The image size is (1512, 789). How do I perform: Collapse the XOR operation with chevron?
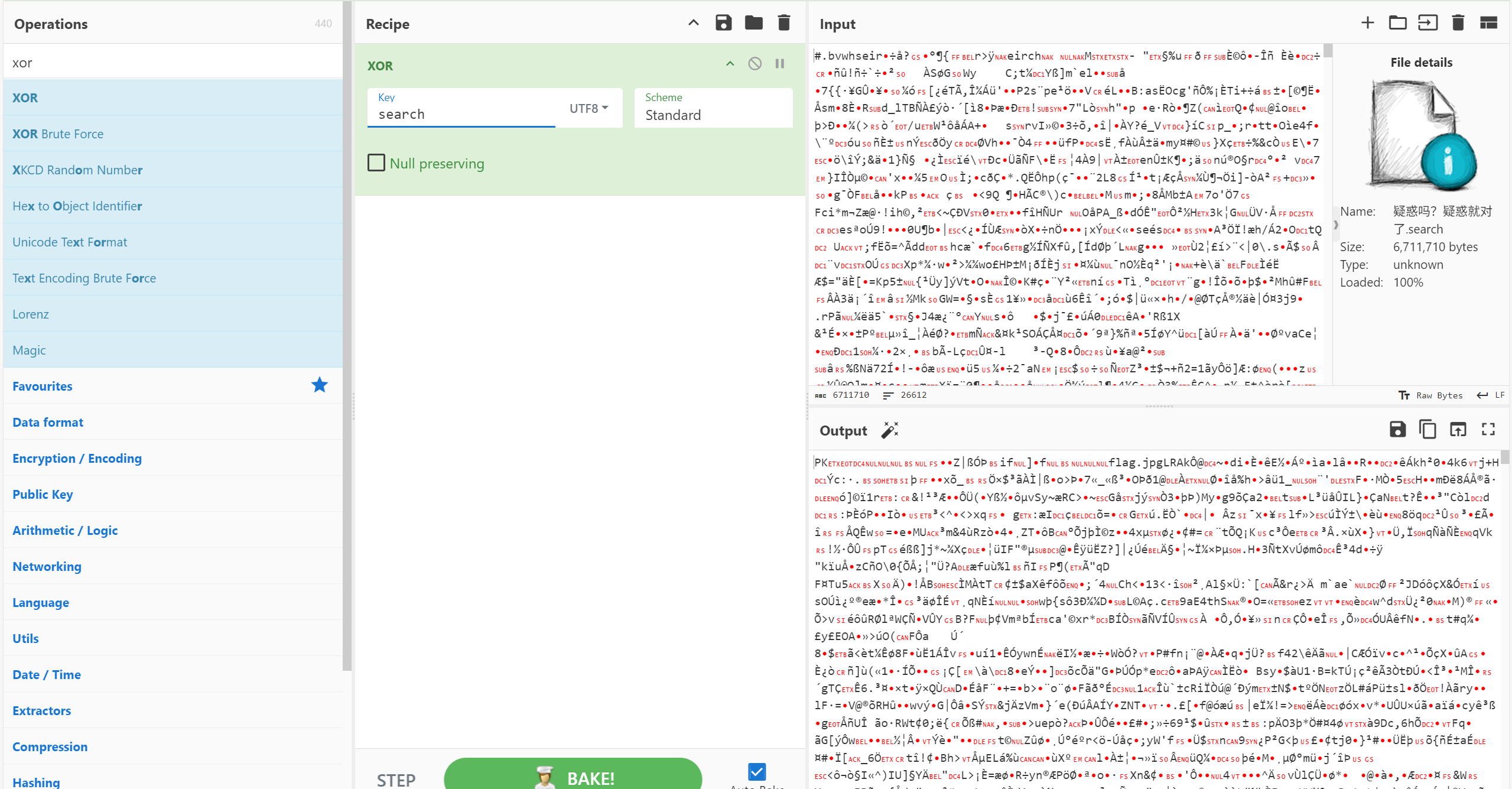(x=730, y=64)
